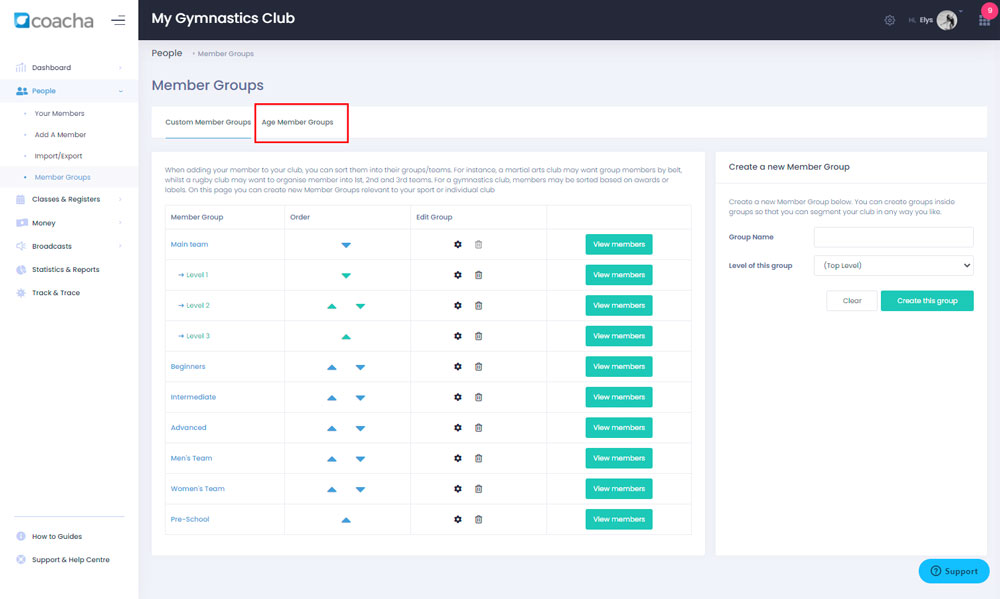The width and height of the screenshot is (1000, 599).
Task: Collapse the People sidebar section
Action: click(44, 91)
